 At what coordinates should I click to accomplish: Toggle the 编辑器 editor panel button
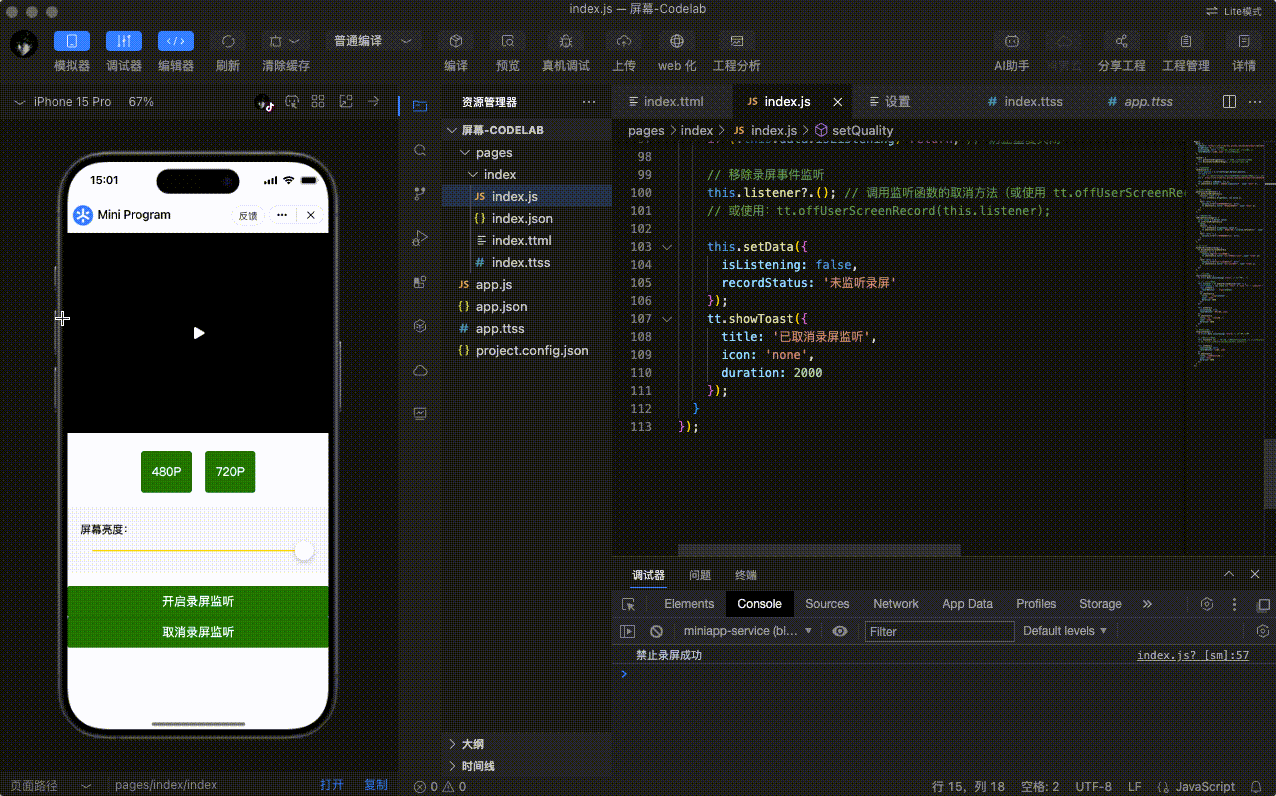pos(176,41)
